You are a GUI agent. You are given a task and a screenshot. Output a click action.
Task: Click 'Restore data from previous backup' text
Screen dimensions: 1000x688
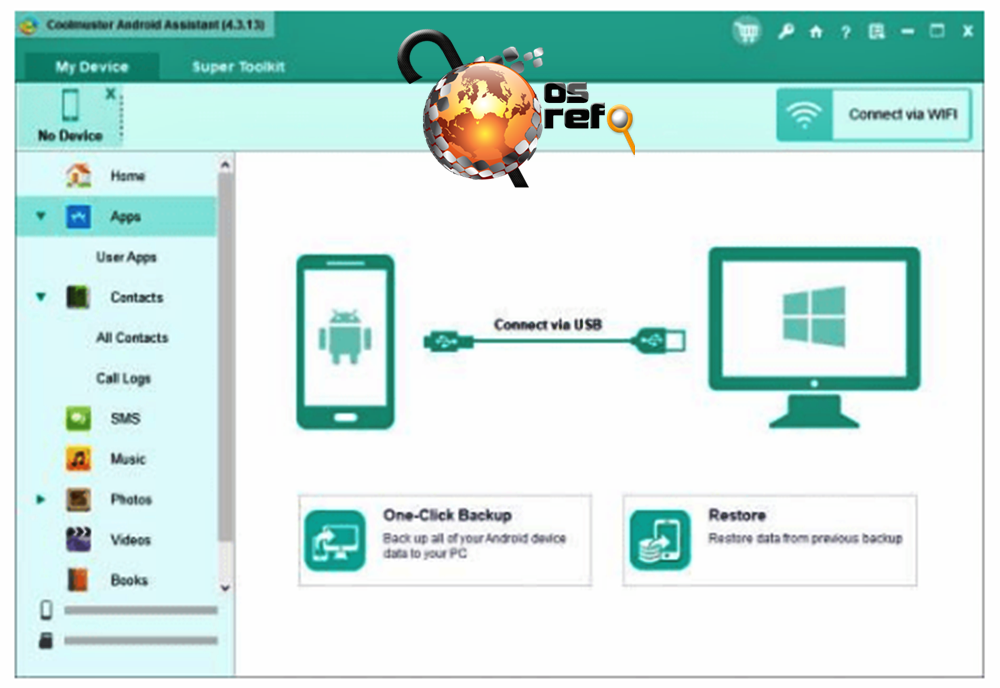(805, 539)
